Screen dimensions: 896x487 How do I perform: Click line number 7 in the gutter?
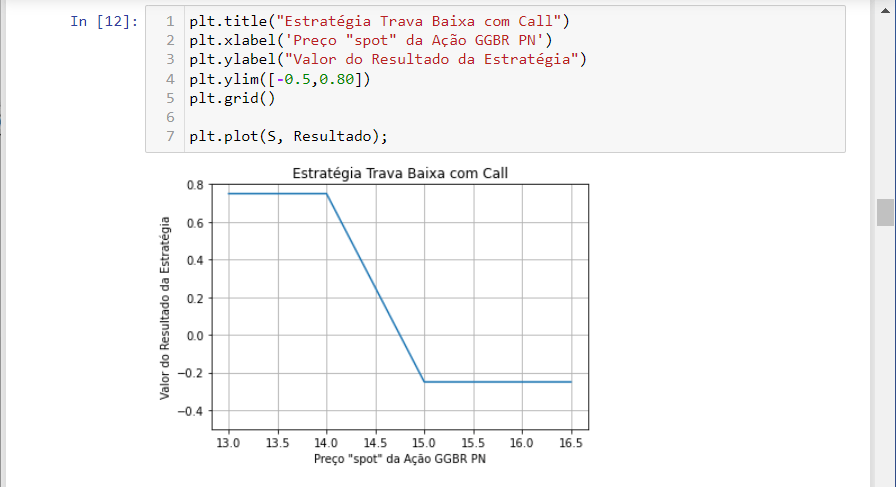pos(171,136)
